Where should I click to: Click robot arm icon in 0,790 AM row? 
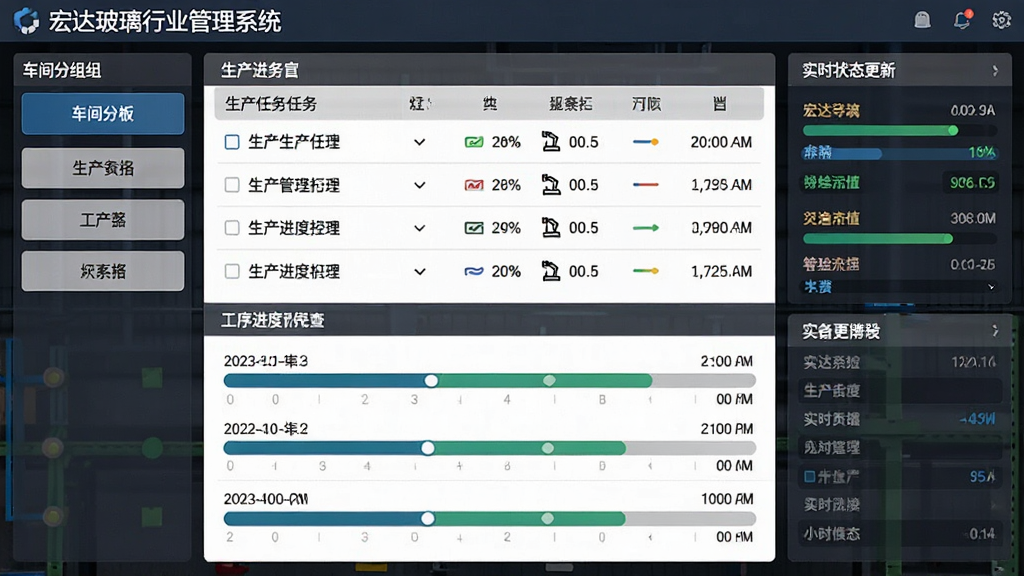[551, 228]
